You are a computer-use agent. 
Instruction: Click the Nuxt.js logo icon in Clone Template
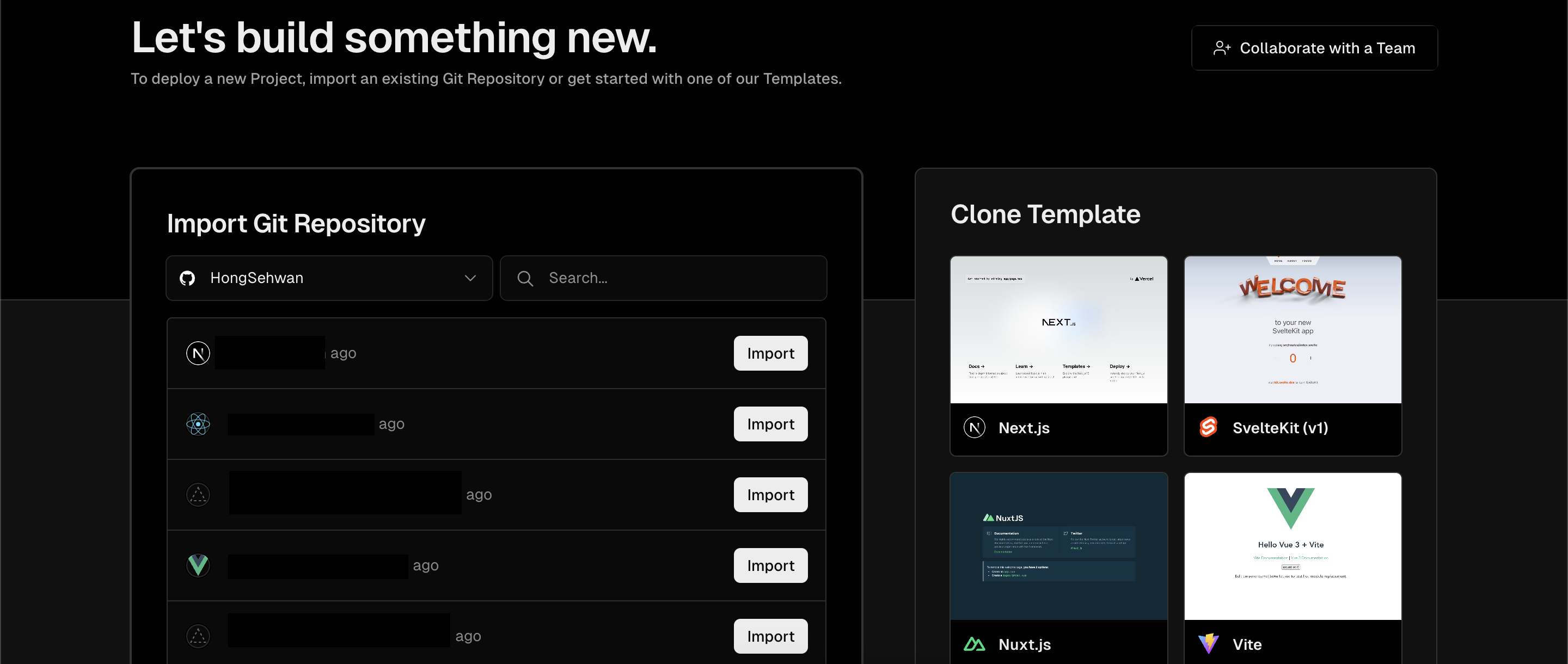[975, 644]
